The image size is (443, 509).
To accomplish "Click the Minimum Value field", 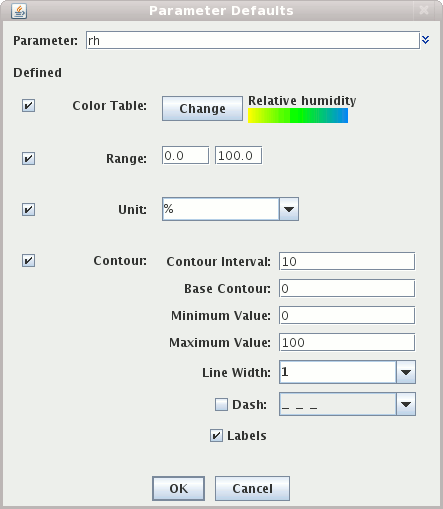I will tap(347, 315).
